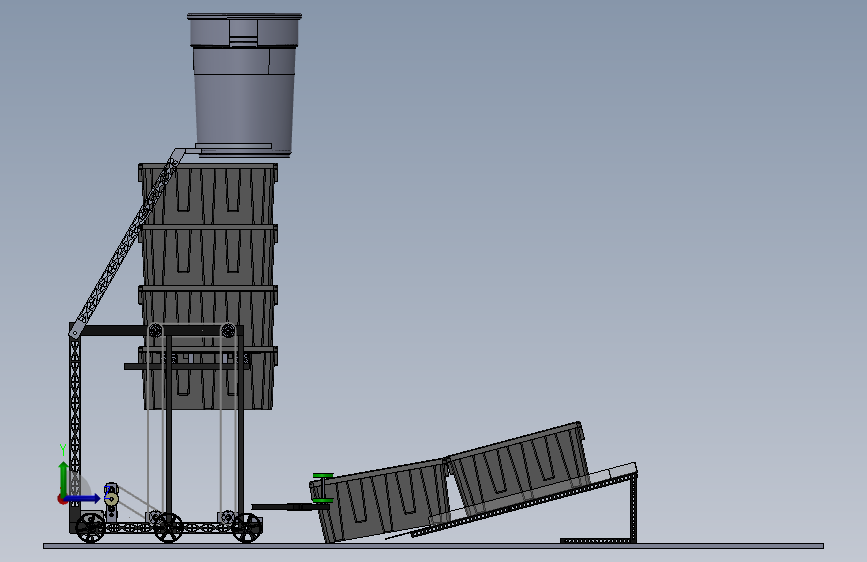Select the gray trash can atop the stack
This screenshot has width=867, height=562.
tap(244, 85)
